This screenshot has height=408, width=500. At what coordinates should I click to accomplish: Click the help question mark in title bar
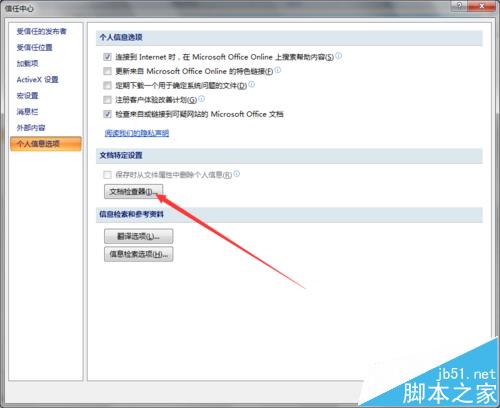coord(459,6)
